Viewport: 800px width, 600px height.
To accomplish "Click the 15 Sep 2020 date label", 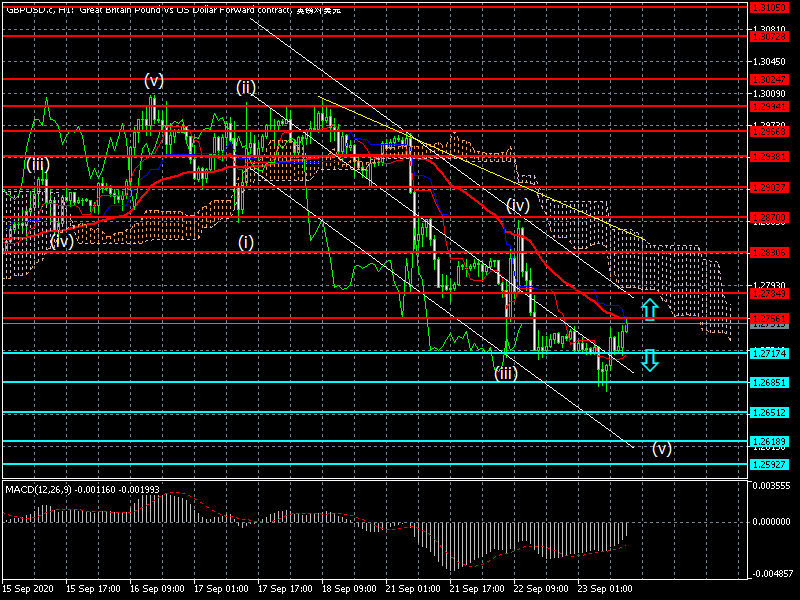I will pyautogui.click(x=28, y=589).
